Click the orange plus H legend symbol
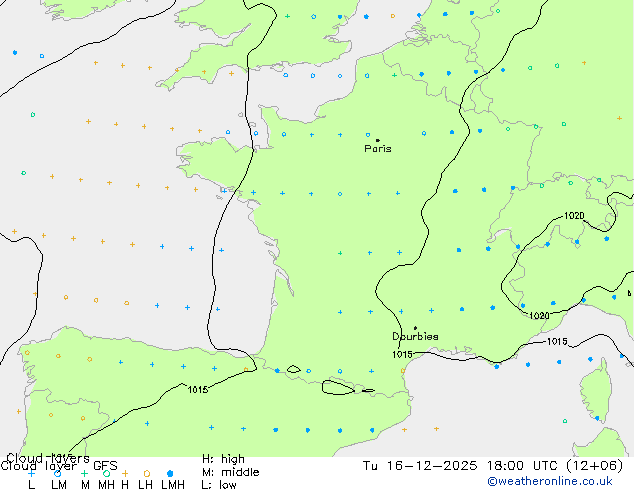The image size is (634, 490). [125, 473]
